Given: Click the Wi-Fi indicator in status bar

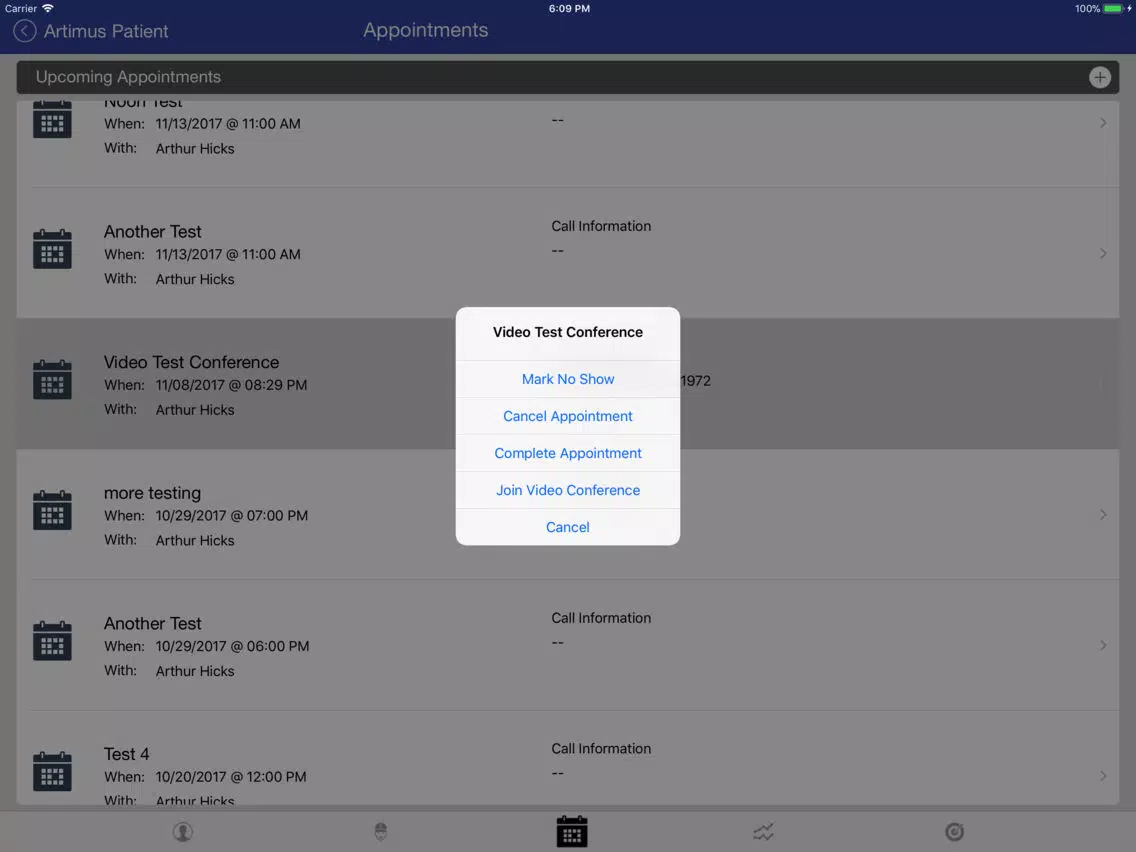Looking at the screenshot, I should point(48,9).
